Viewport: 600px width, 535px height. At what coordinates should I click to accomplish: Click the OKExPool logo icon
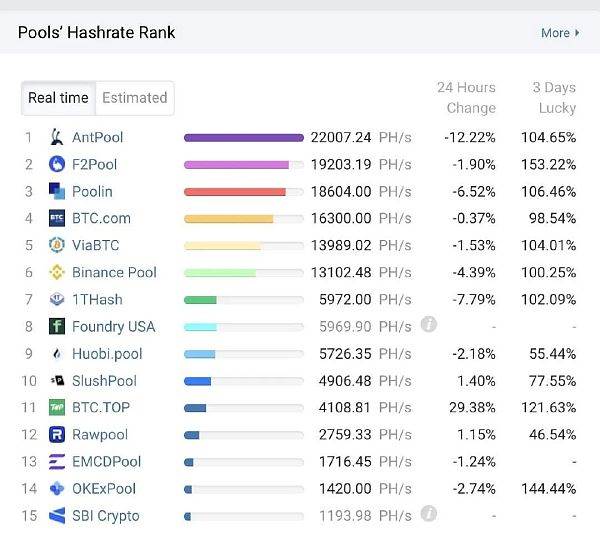coord(57,489)
